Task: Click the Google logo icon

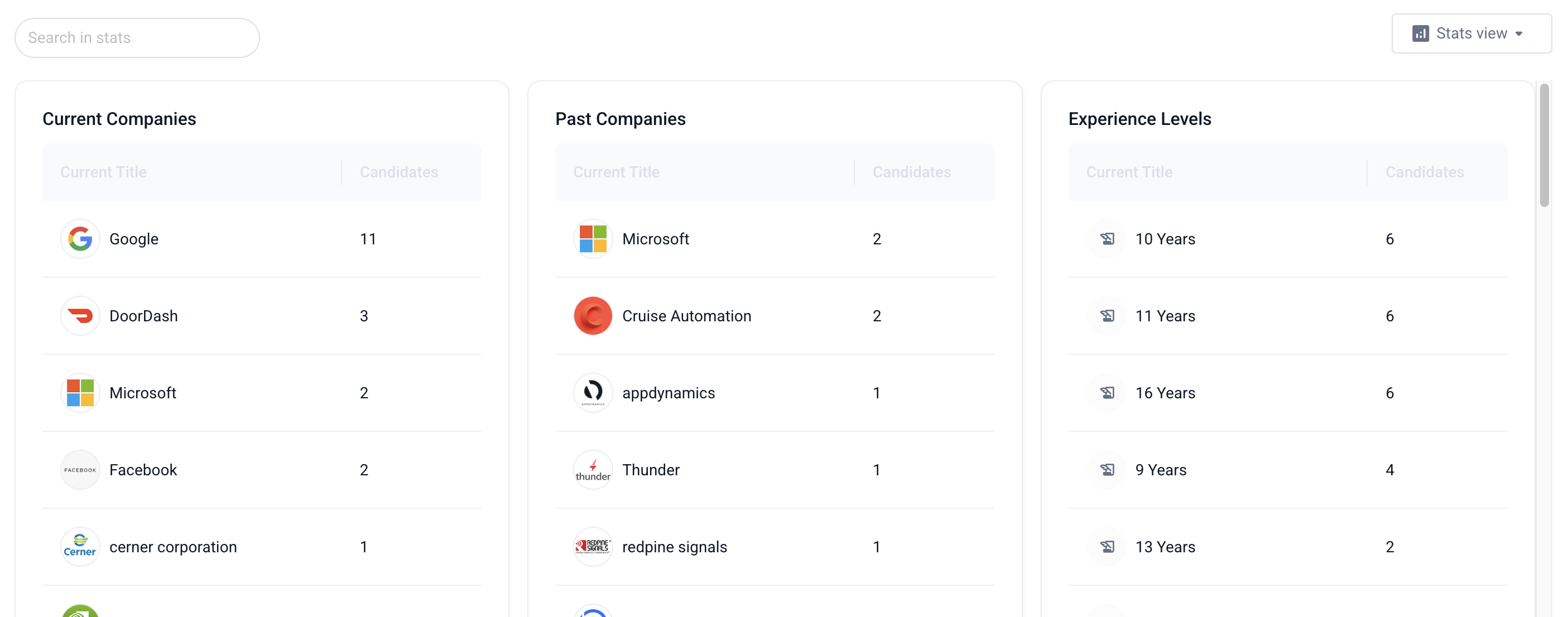Action: [x=80, y=239]
